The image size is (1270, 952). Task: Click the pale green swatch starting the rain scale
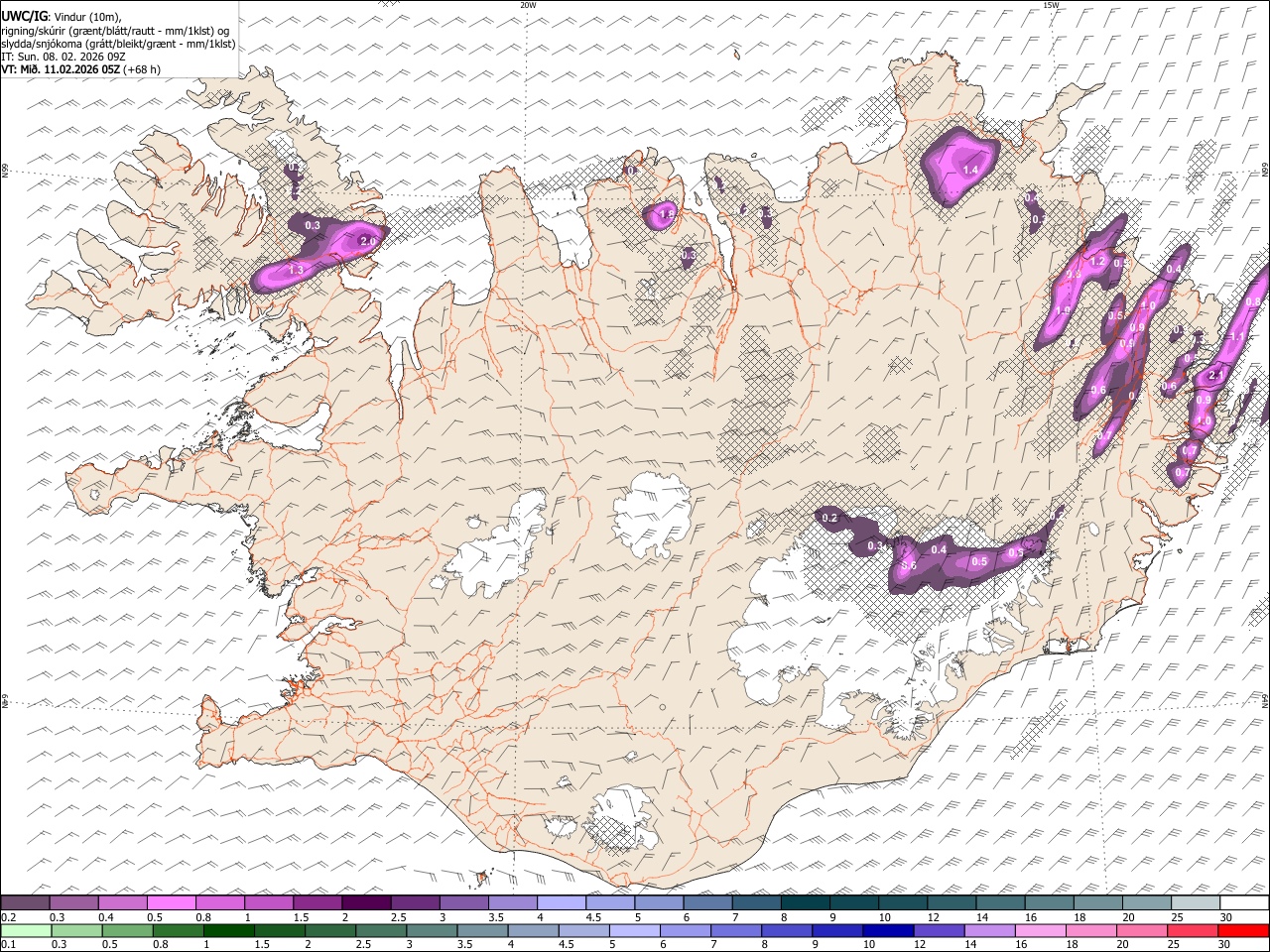(x=26, y=931)
